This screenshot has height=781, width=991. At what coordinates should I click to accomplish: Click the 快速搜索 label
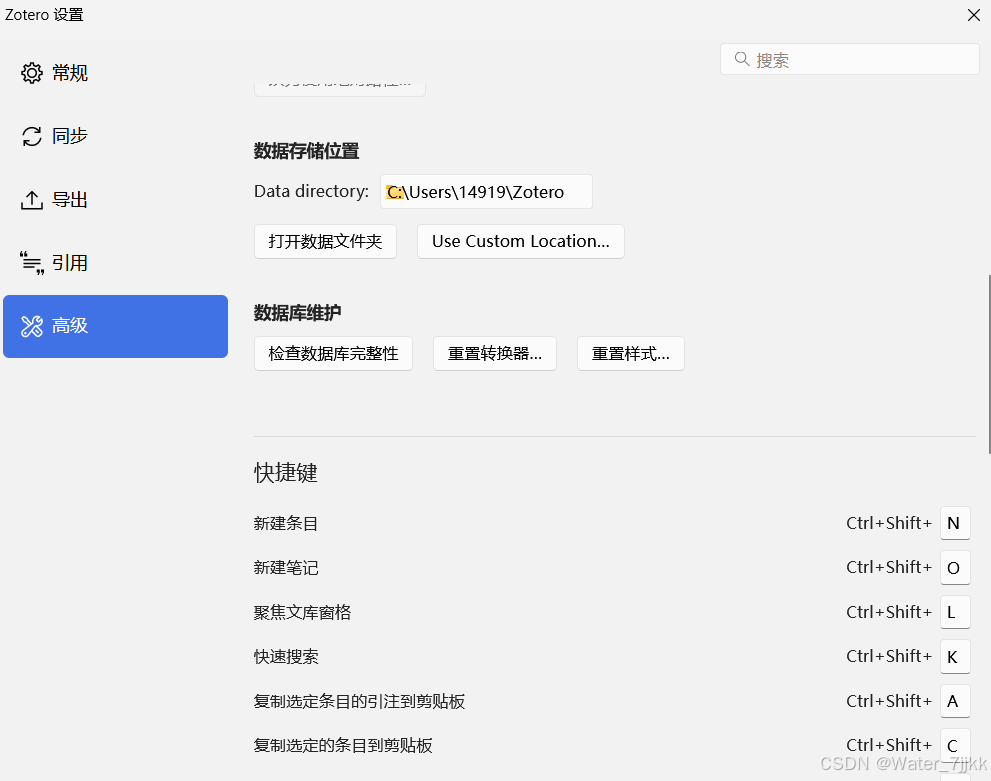(286, 657)
